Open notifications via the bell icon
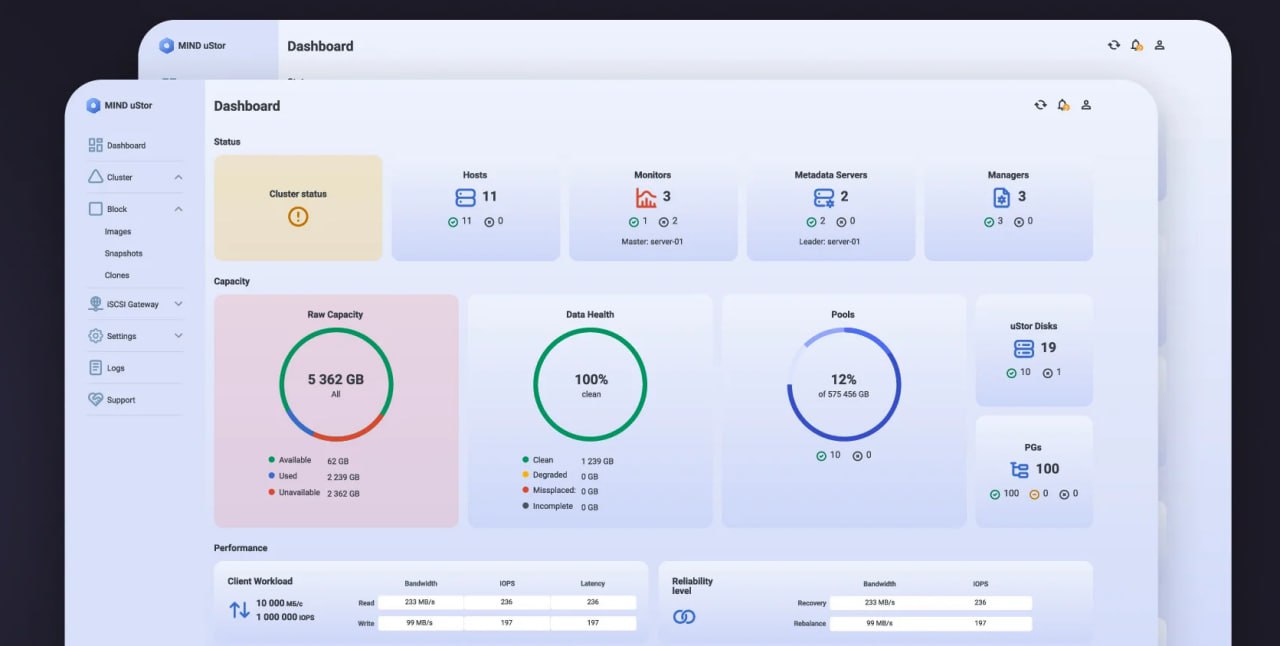This screenshot has height=646, width=1280. (1063, 104)
